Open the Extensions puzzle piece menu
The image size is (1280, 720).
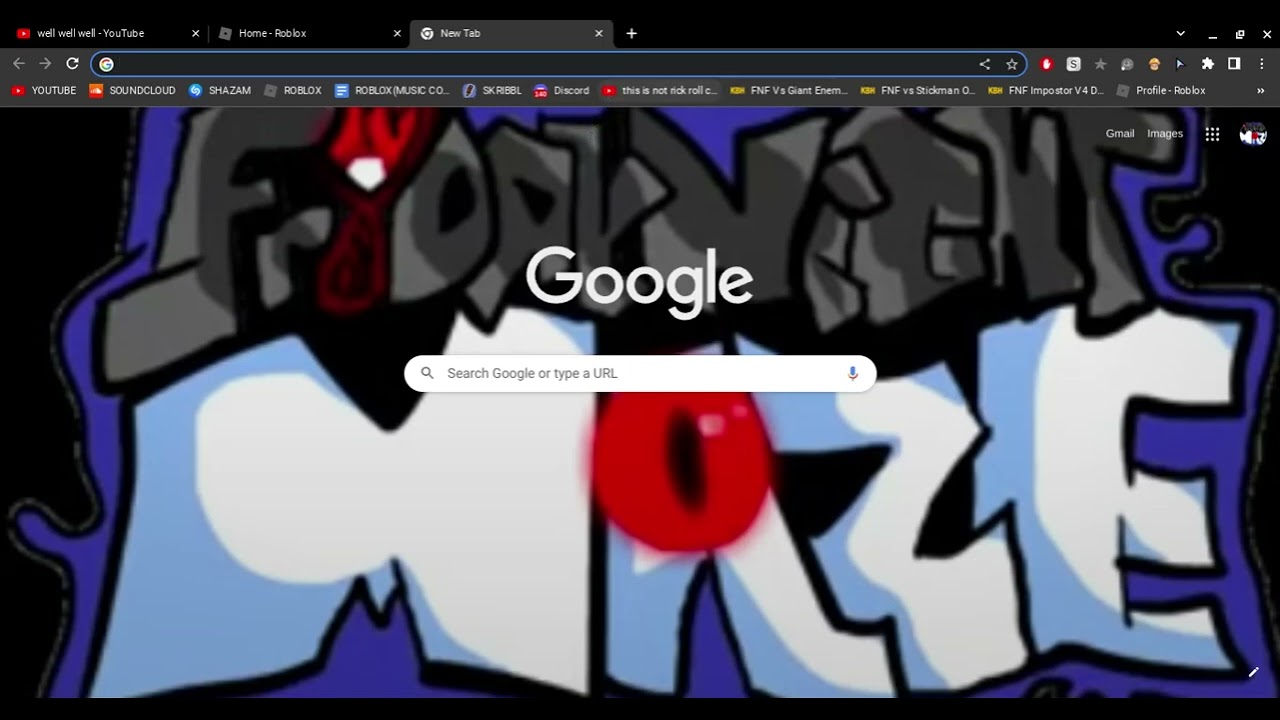[x=1207, y=64]
